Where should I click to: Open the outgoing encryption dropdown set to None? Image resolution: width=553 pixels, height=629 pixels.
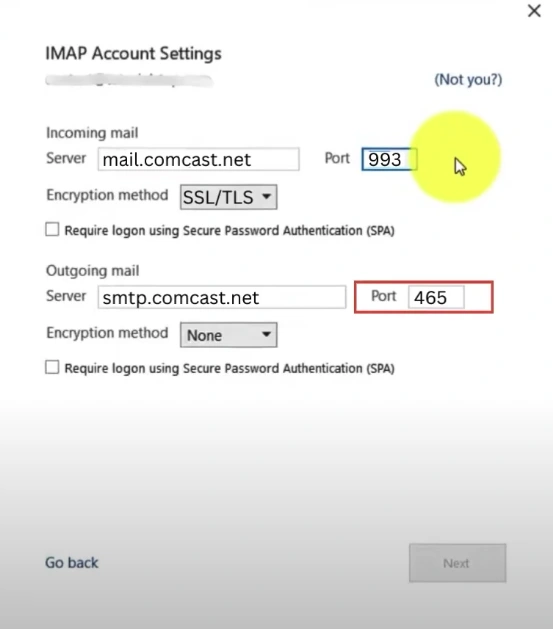[x=228, y=335]
